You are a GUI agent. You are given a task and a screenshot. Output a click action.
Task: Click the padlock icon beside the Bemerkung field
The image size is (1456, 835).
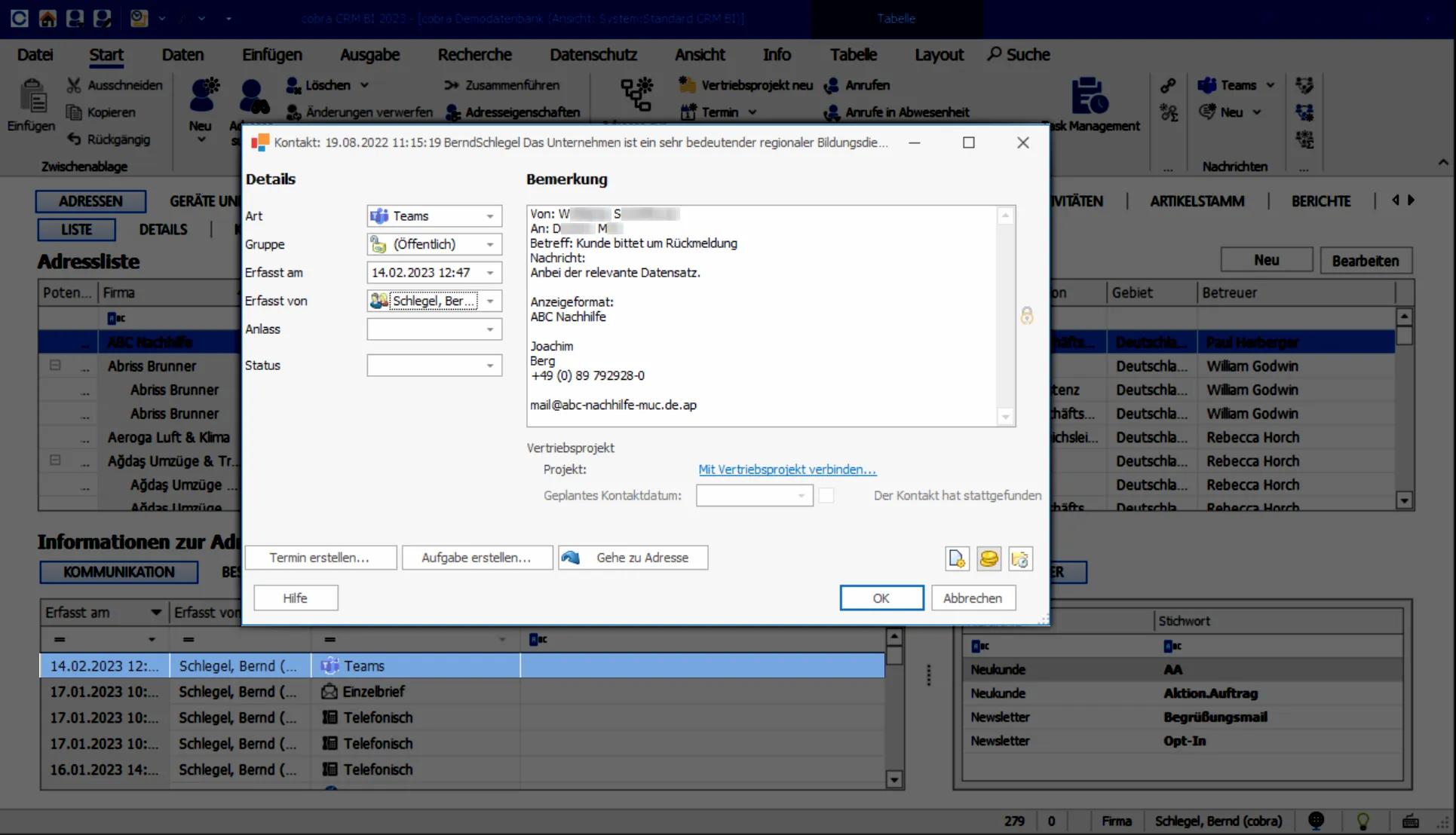[1027, 315]
